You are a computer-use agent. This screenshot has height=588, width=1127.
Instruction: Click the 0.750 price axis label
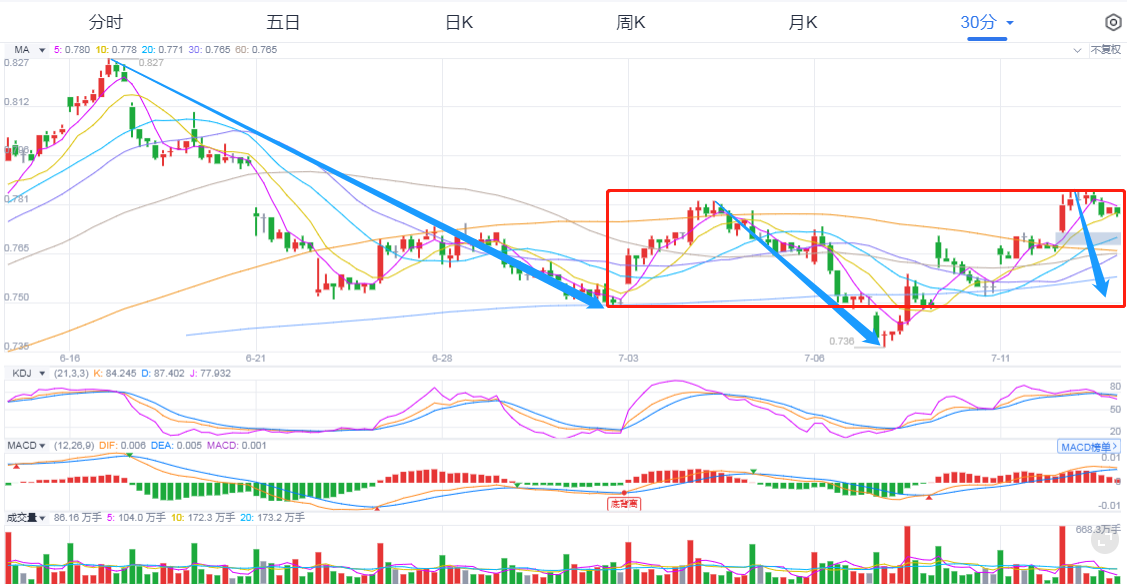pos(17,297)
